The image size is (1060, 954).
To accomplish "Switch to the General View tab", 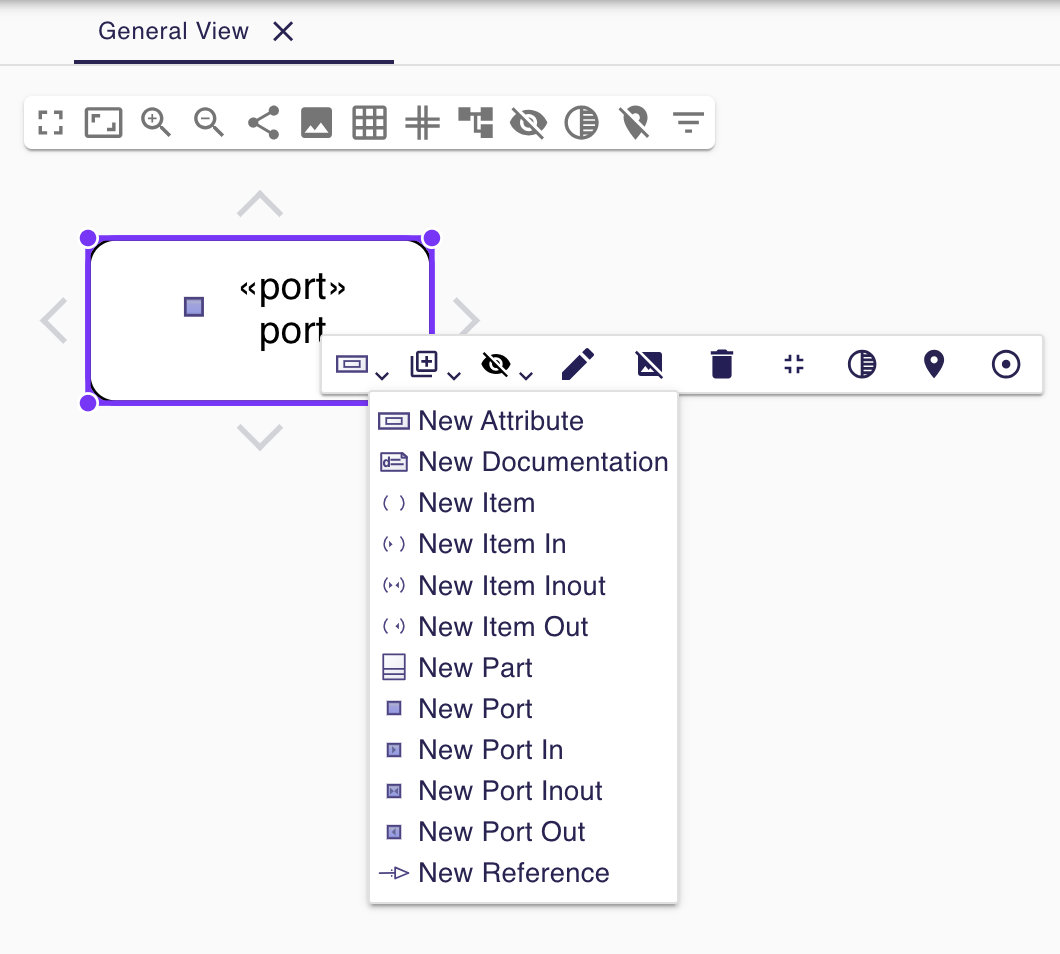I will pyautogui.click(x=172, y=31).
